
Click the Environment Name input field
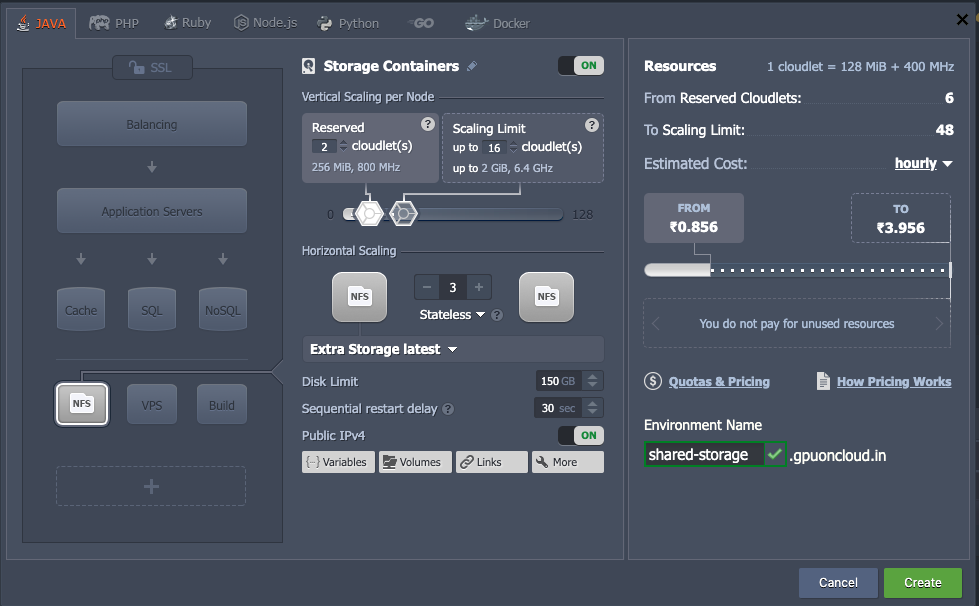[x=704, y=455]
